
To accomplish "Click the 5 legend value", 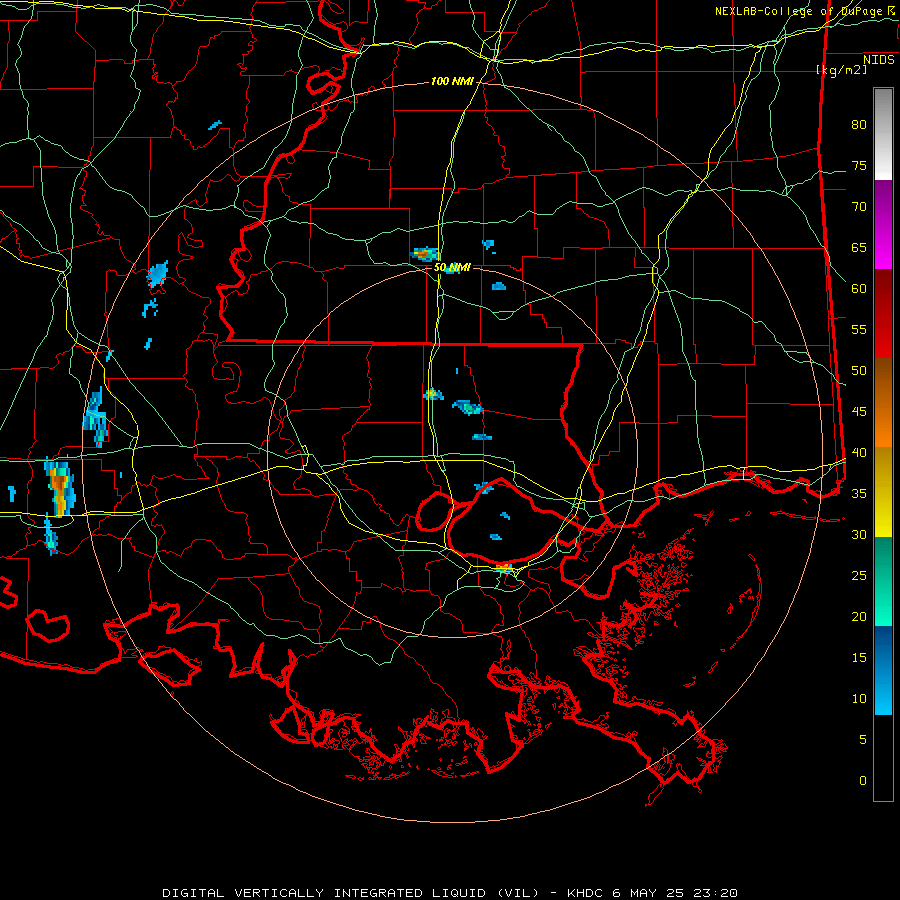I will click(863, 740).
